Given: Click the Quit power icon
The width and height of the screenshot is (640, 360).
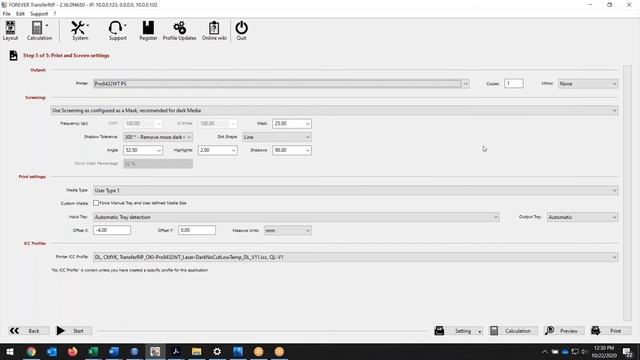Looking at the screenshot, I should coord(241,28).
